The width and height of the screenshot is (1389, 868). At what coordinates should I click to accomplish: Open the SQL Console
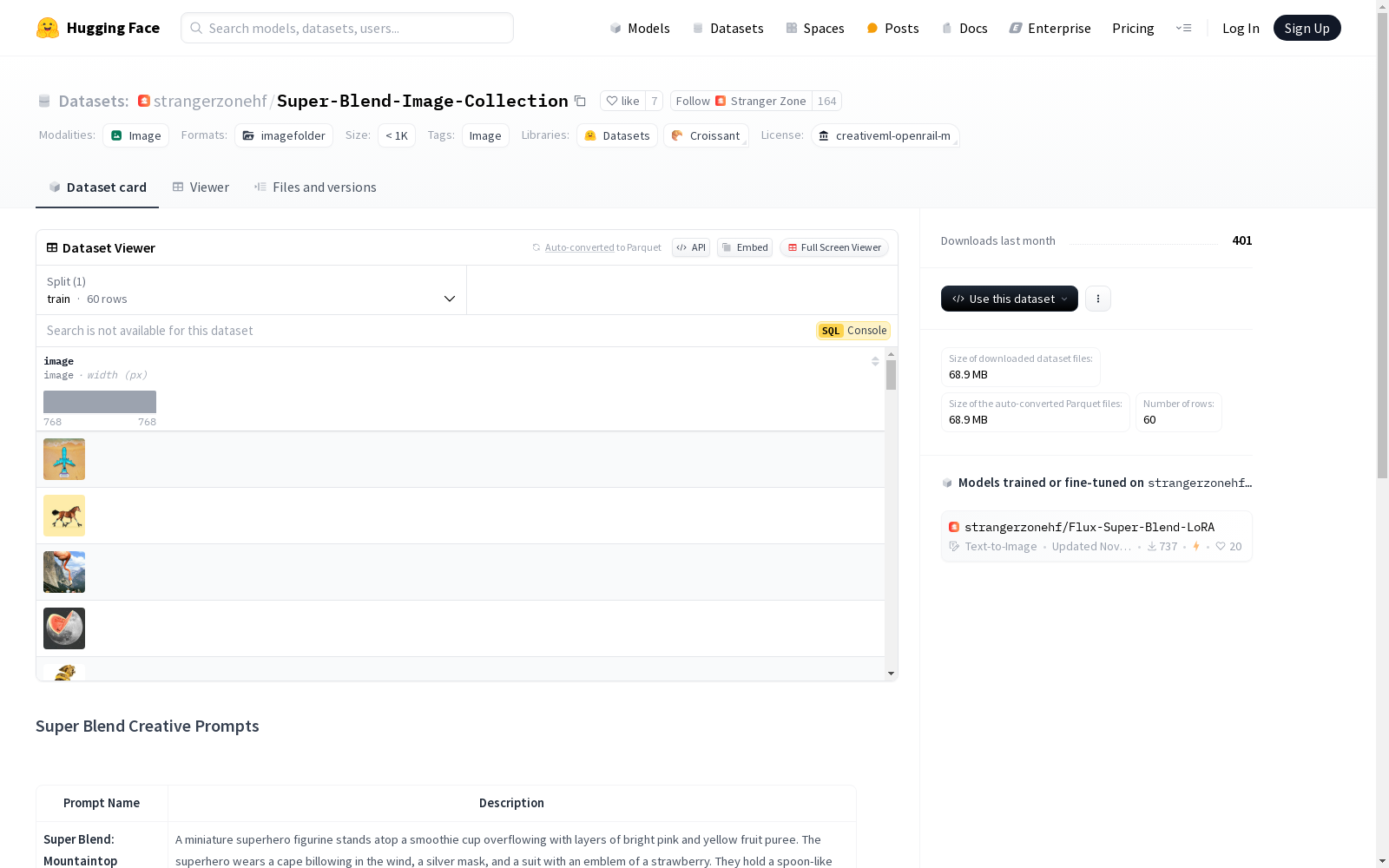pyautogui.click(x=853, y=331)
